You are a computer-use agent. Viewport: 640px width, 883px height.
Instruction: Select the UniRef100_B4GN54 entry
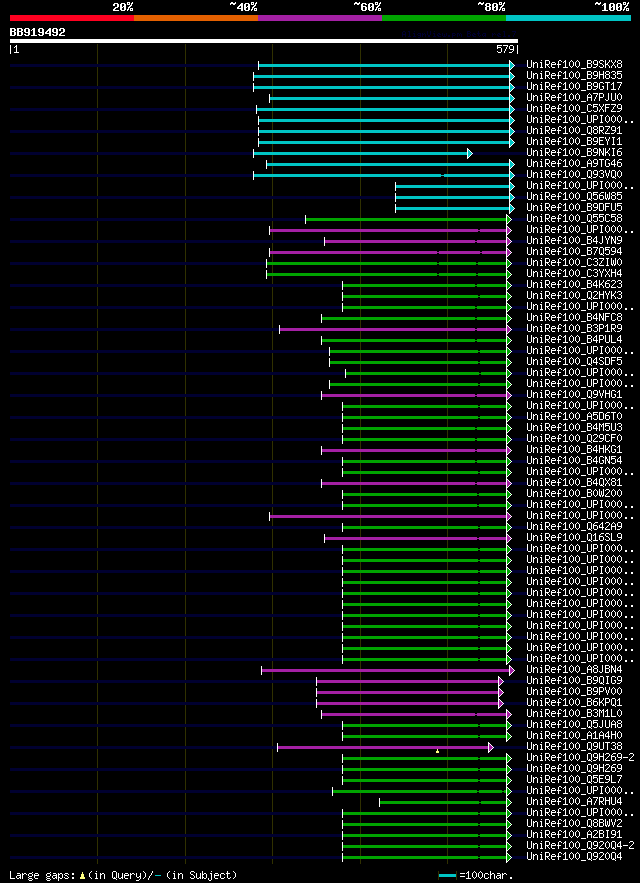(574, 460)
